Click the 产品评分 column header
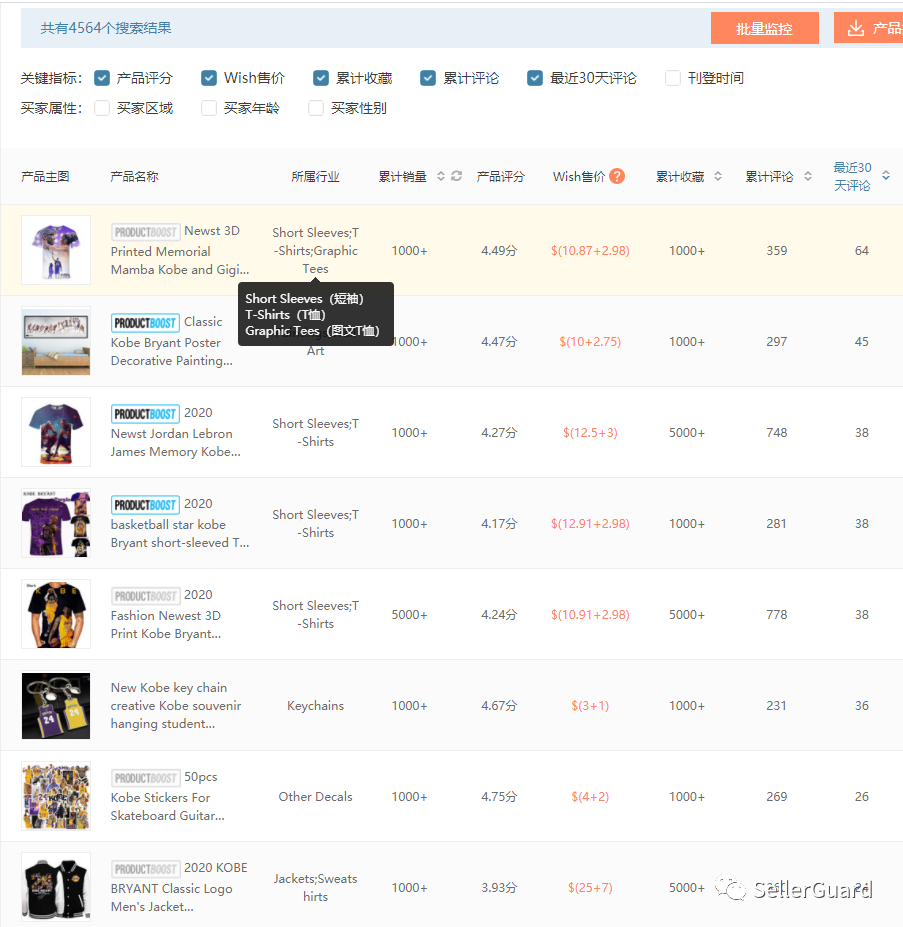 (500, 176)
